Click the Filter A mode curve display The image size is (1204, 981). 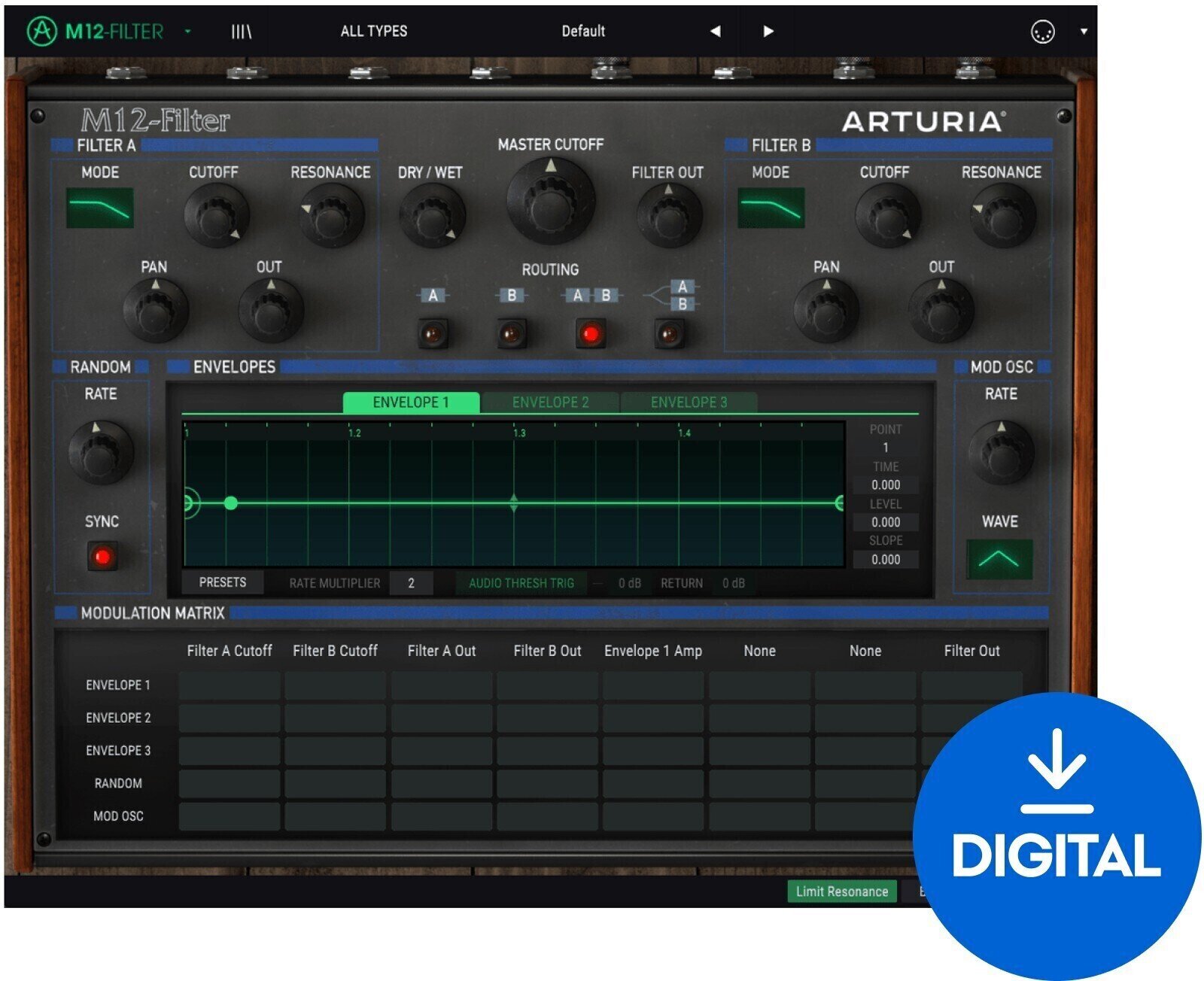[x=102, y=206]
